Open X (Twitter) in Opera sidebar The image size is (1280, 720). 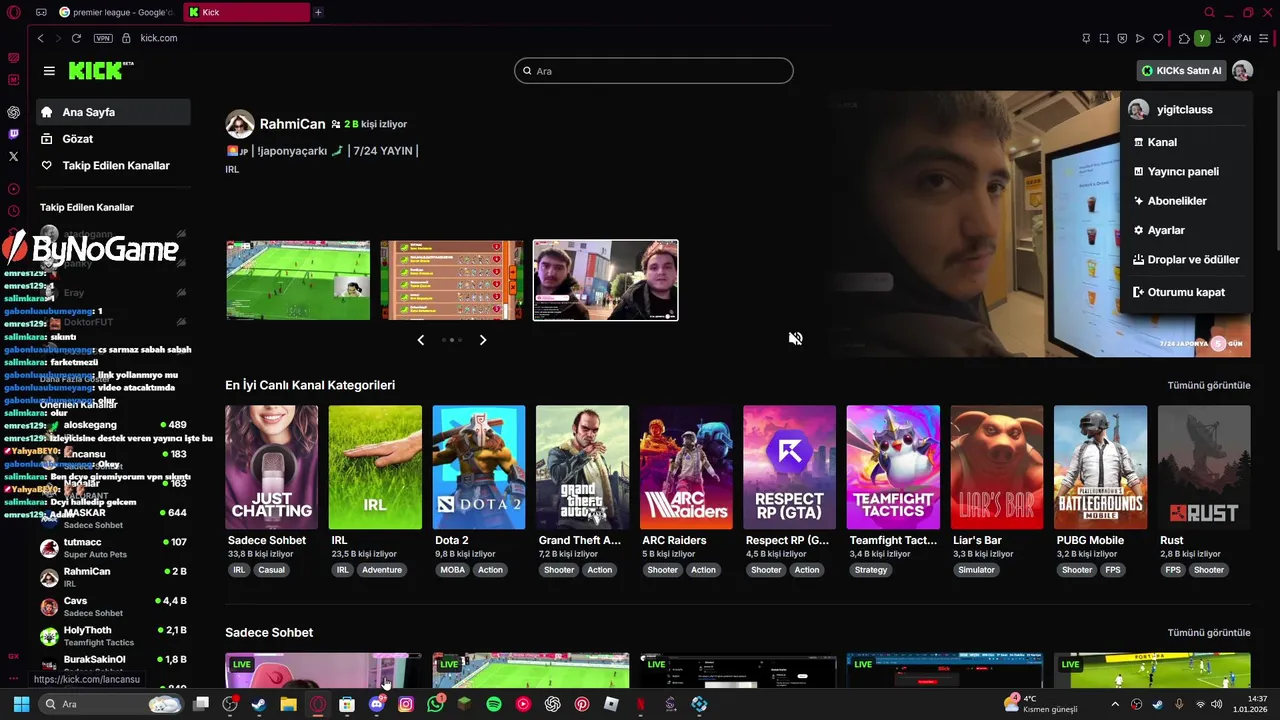click(x=13, y=156)
